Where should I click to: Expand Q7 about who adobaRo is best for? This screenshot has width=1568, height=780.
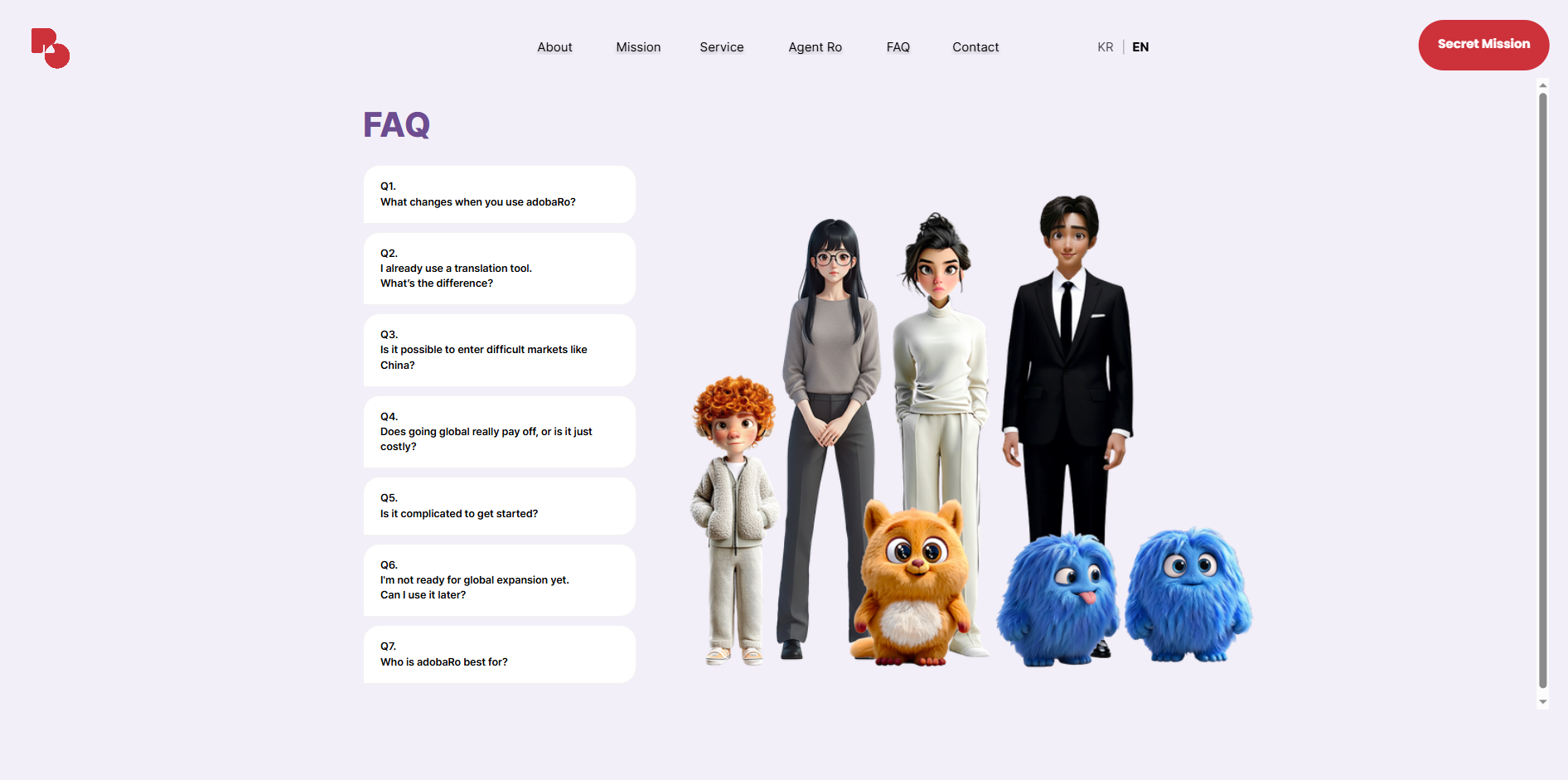498,654
